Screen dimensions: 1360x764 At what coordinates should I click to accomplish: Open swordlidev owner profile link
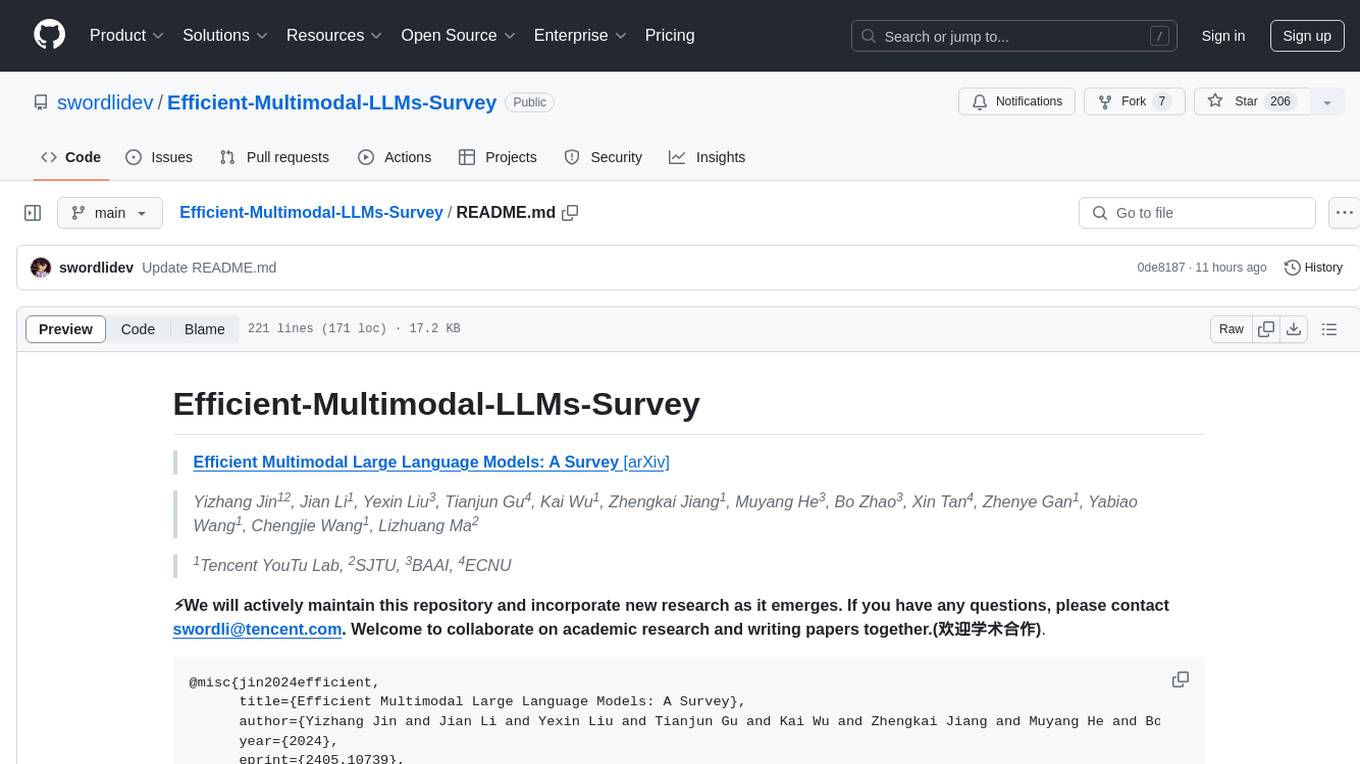(x=105, y=102)
